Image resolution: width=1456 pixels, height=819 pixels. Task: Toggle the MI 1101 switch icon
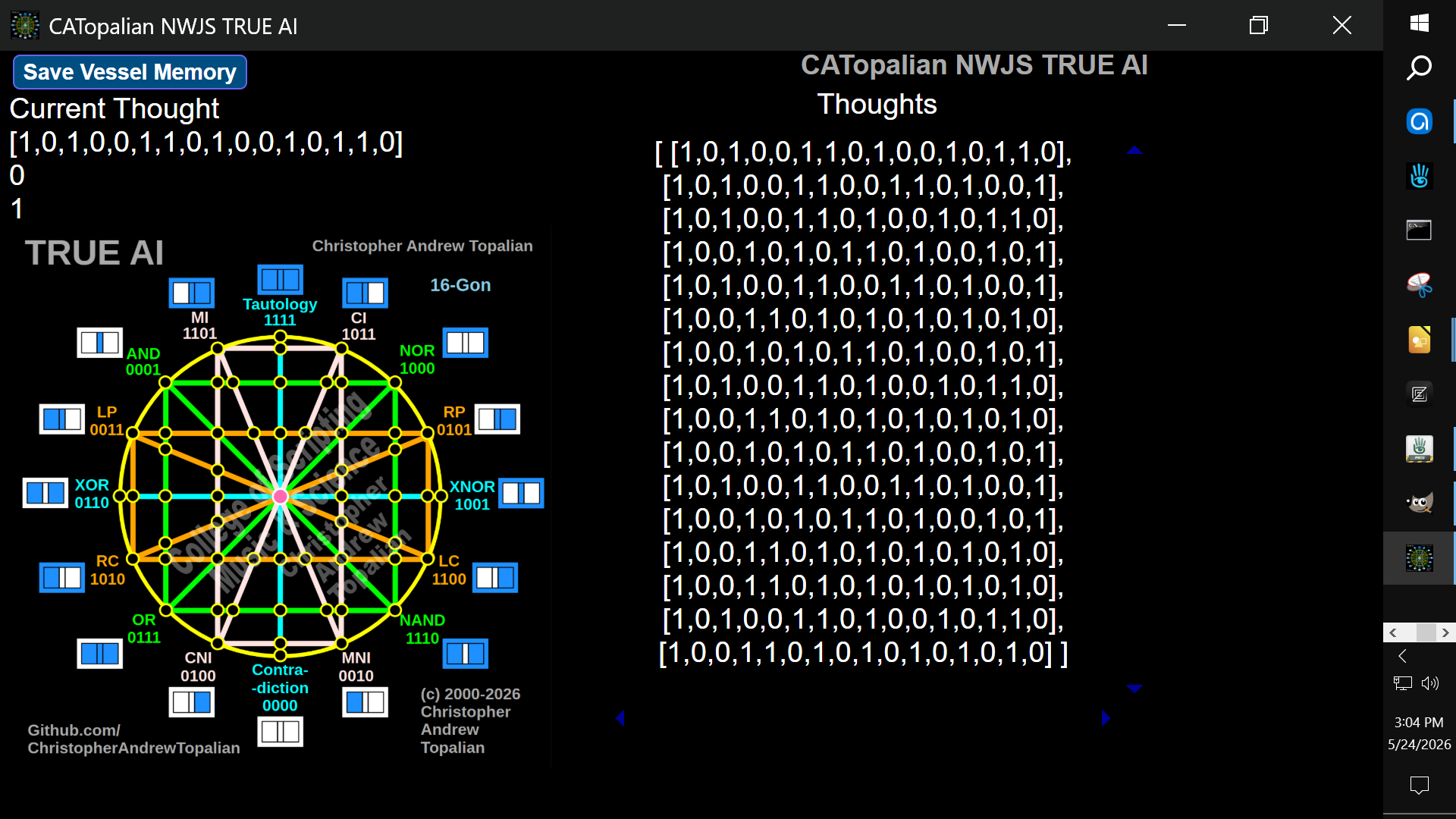coord(191,293)
